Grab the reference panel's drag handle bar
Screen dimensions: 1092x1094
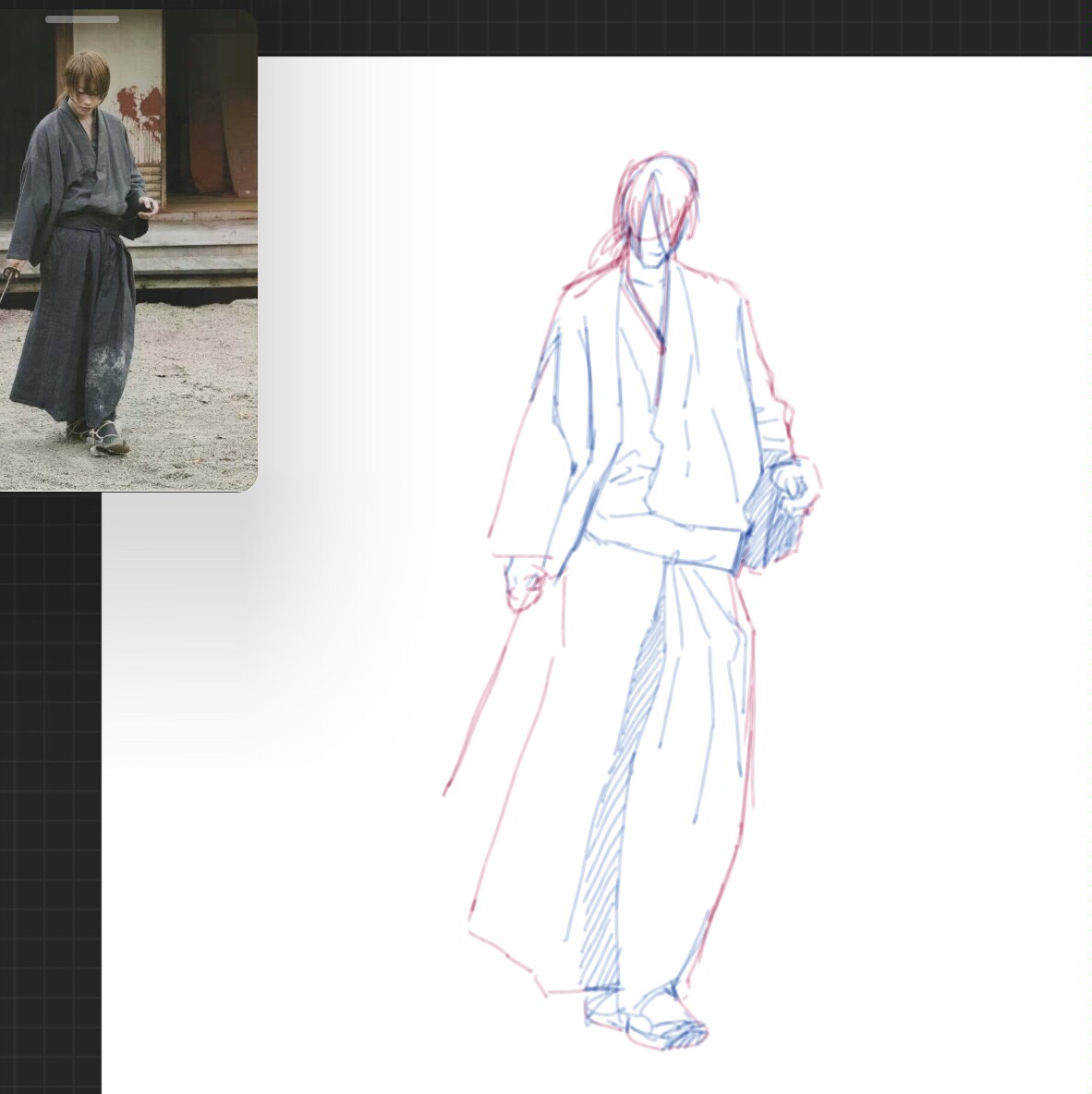point(82,18)
